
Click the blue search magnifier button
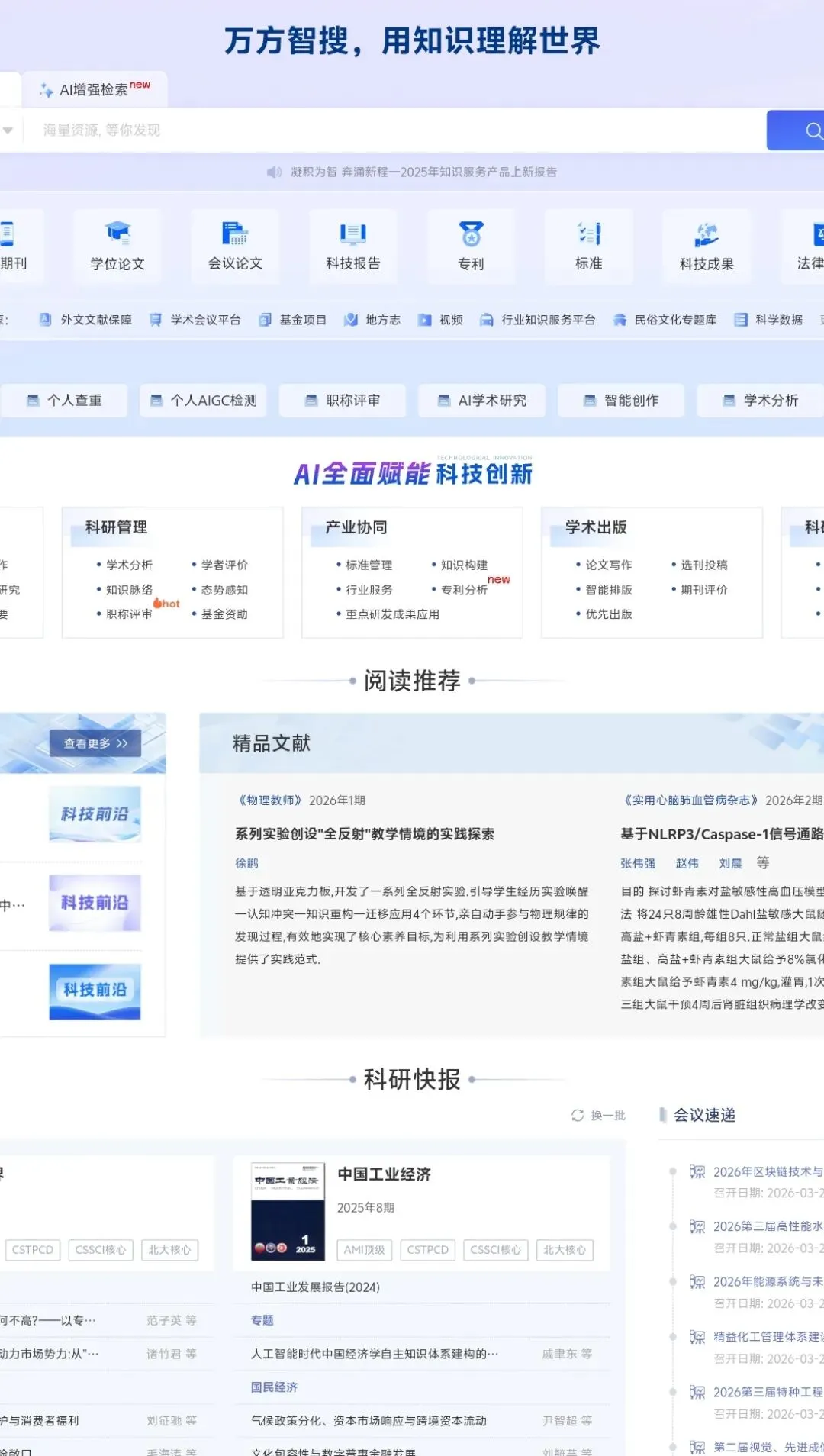795,130
